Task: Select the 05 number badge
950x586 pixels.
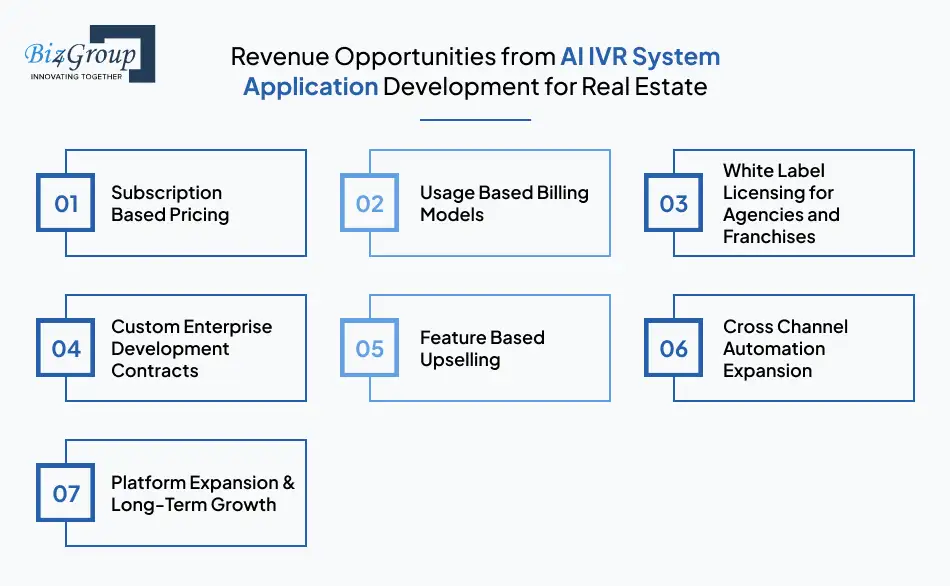Action: [x=370, y=348]
